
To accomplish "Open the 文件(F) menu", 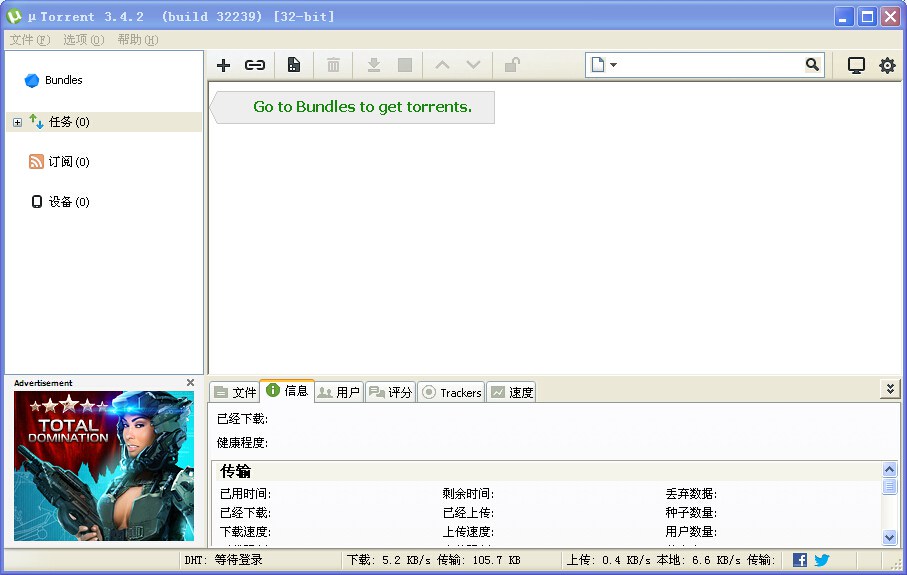I will coord(30,39).
